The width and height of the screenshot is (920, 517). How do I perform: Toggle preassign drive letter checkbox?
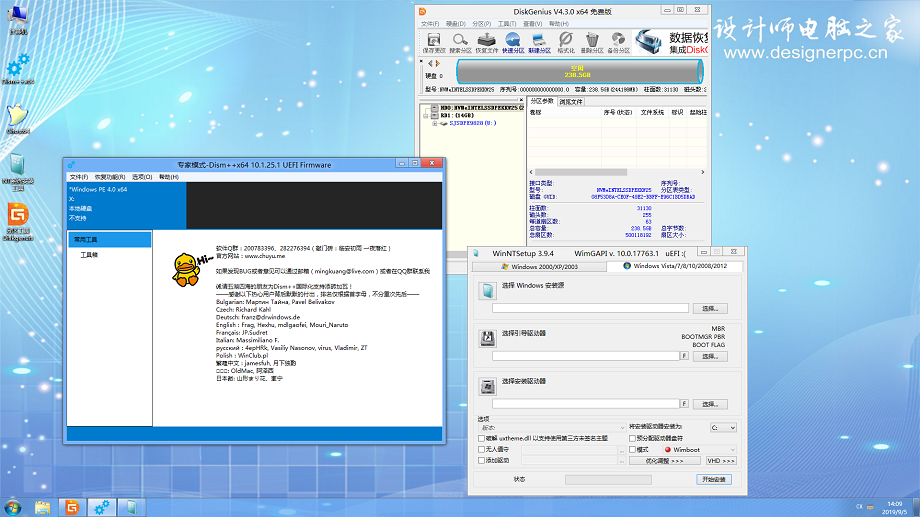click(x=632, y=438)
